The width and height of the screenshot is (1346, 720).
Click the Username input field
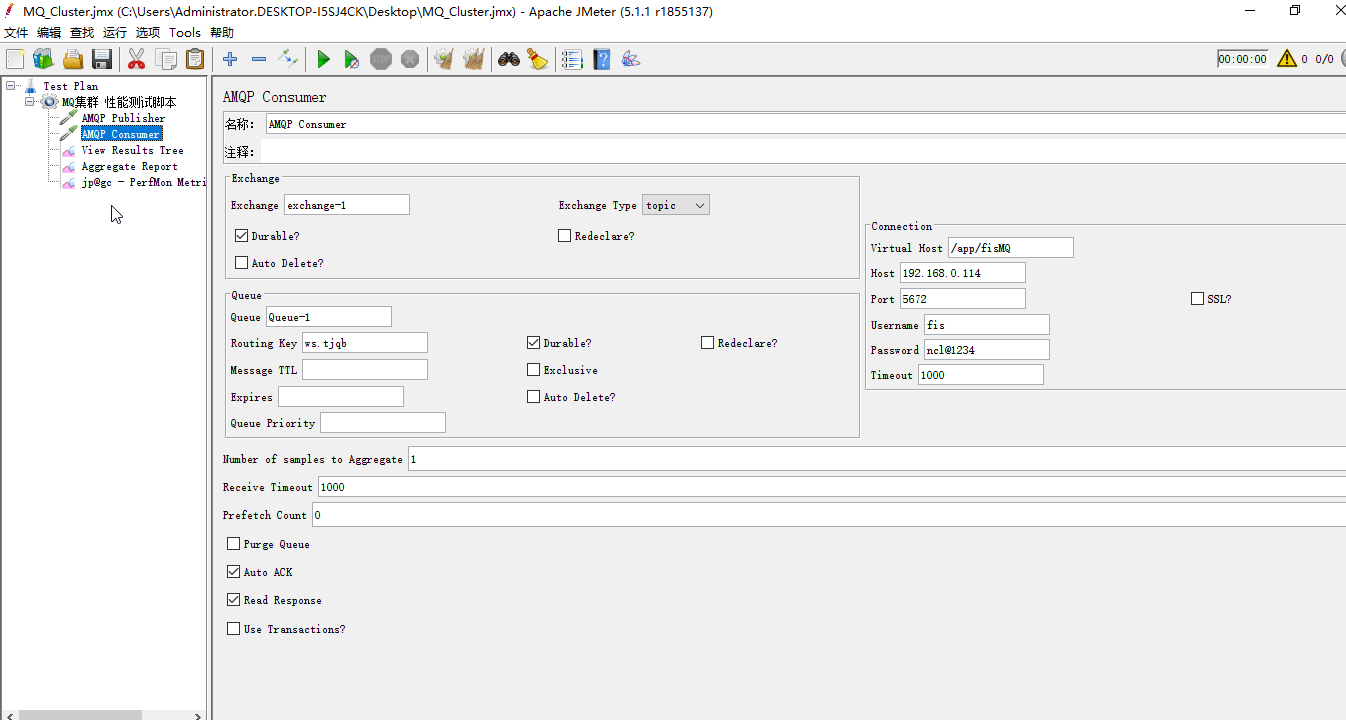click(987, 325)
